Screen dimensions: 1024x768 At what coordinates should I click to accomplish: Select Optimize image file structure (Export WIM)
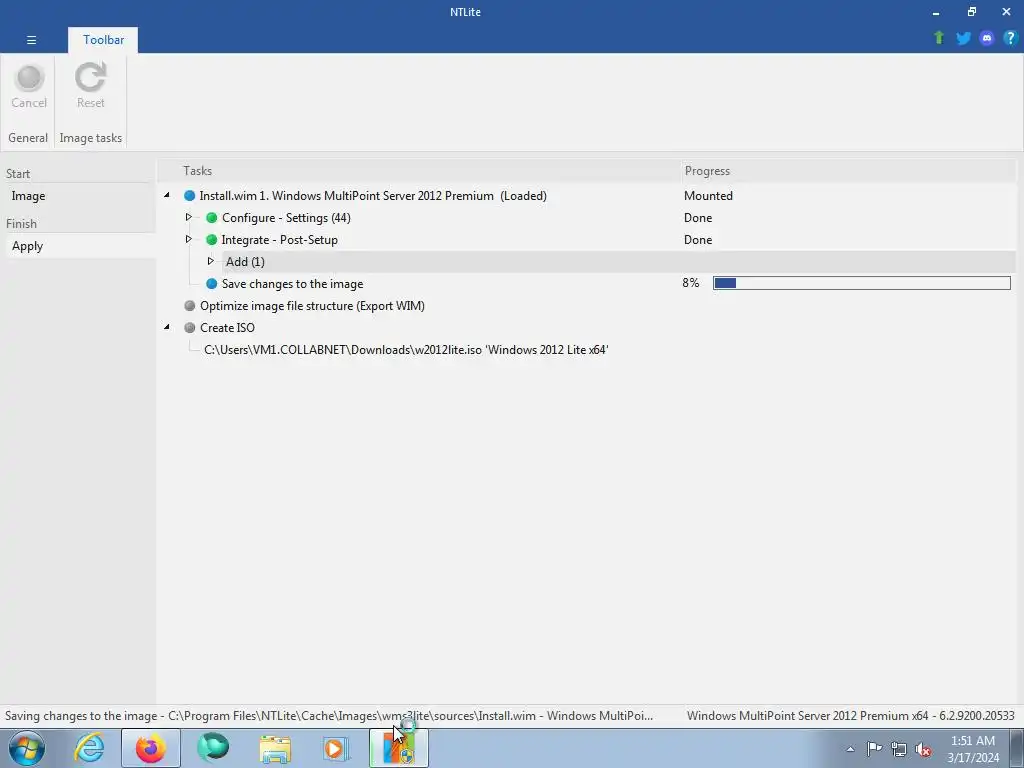tap(312, 306)
